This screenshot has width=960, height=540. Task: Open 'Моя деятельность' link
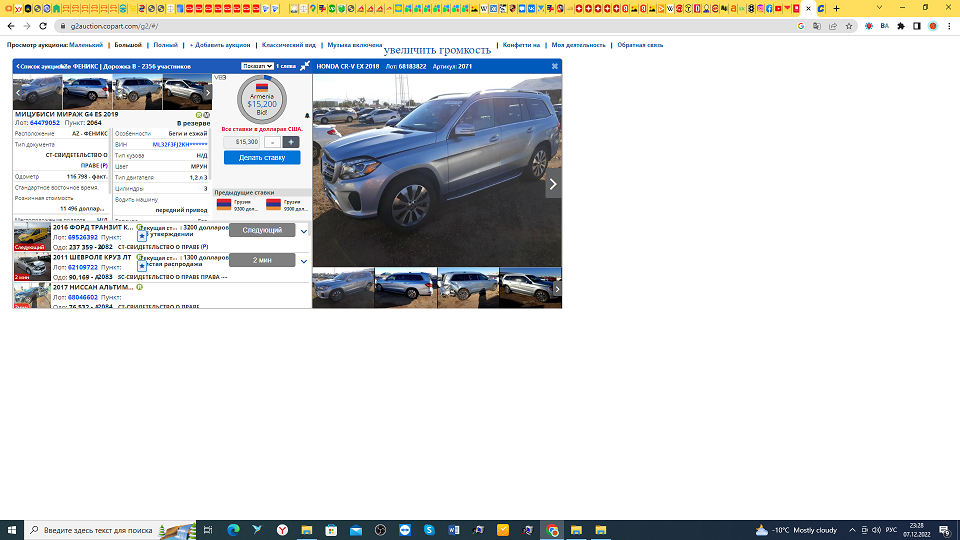[x=578, y=45]
